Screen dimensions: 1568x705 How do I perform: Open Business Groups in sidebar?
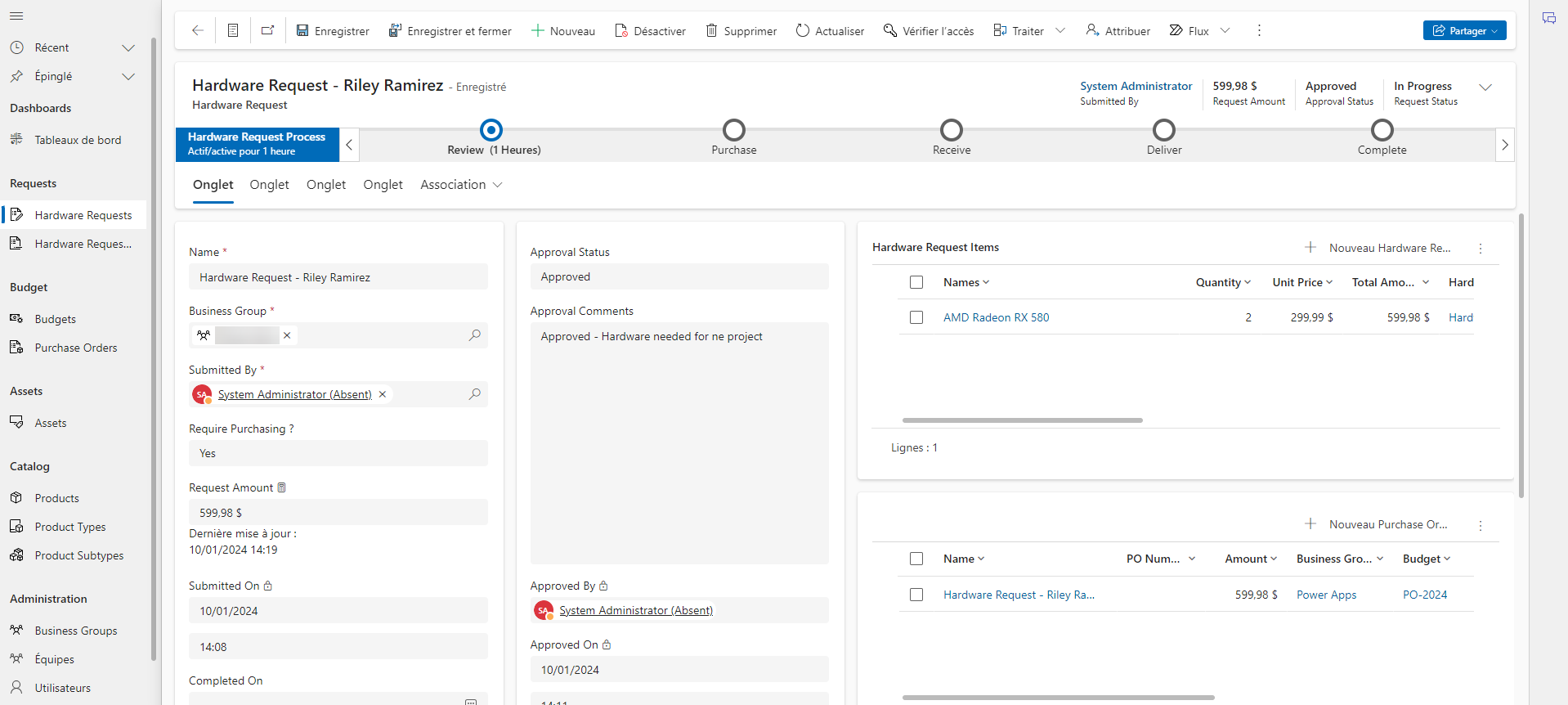pos(74,631)
